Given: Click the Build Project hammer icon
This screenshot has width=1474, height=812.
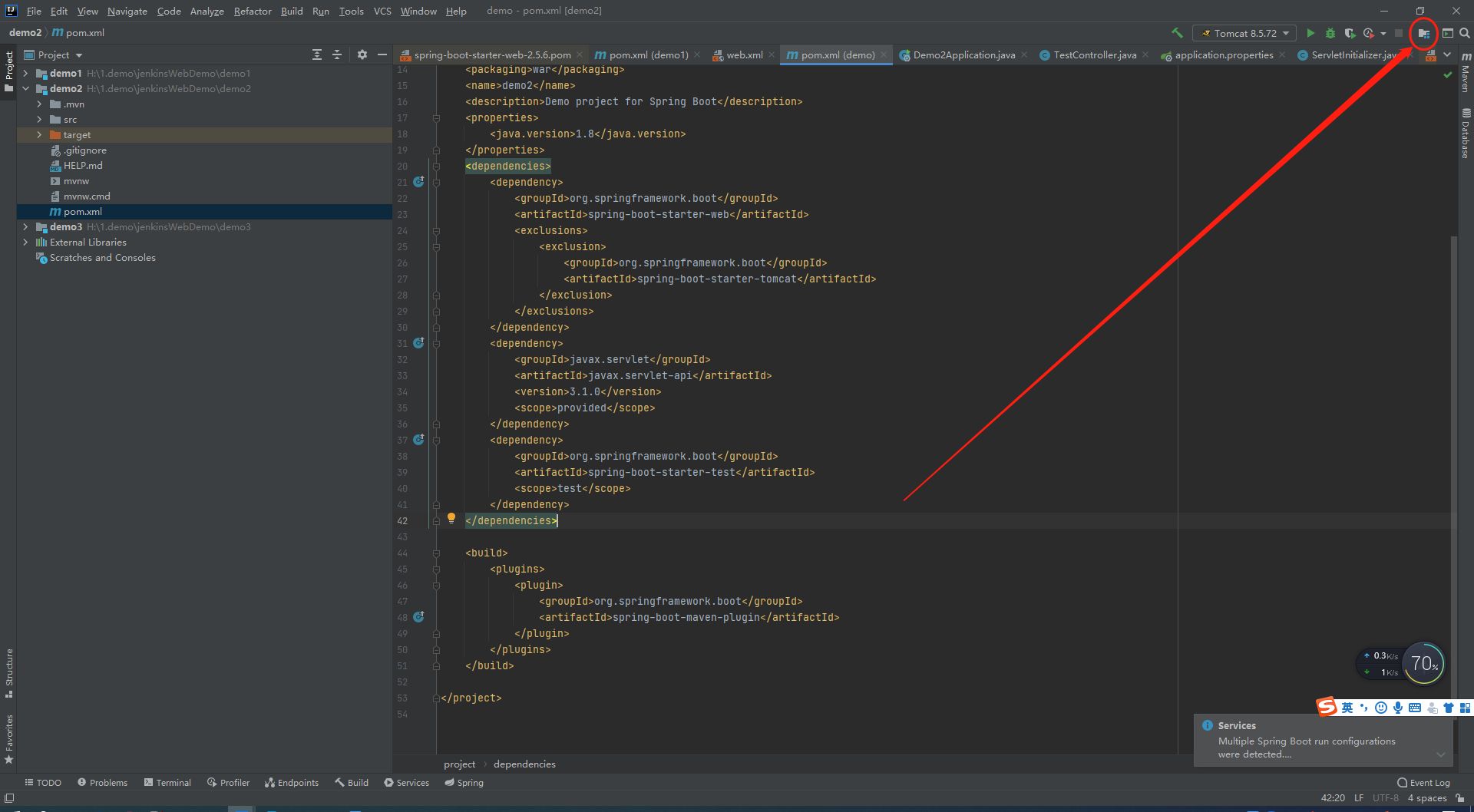Looking at the screenshot, I should tap(1177, 33).
